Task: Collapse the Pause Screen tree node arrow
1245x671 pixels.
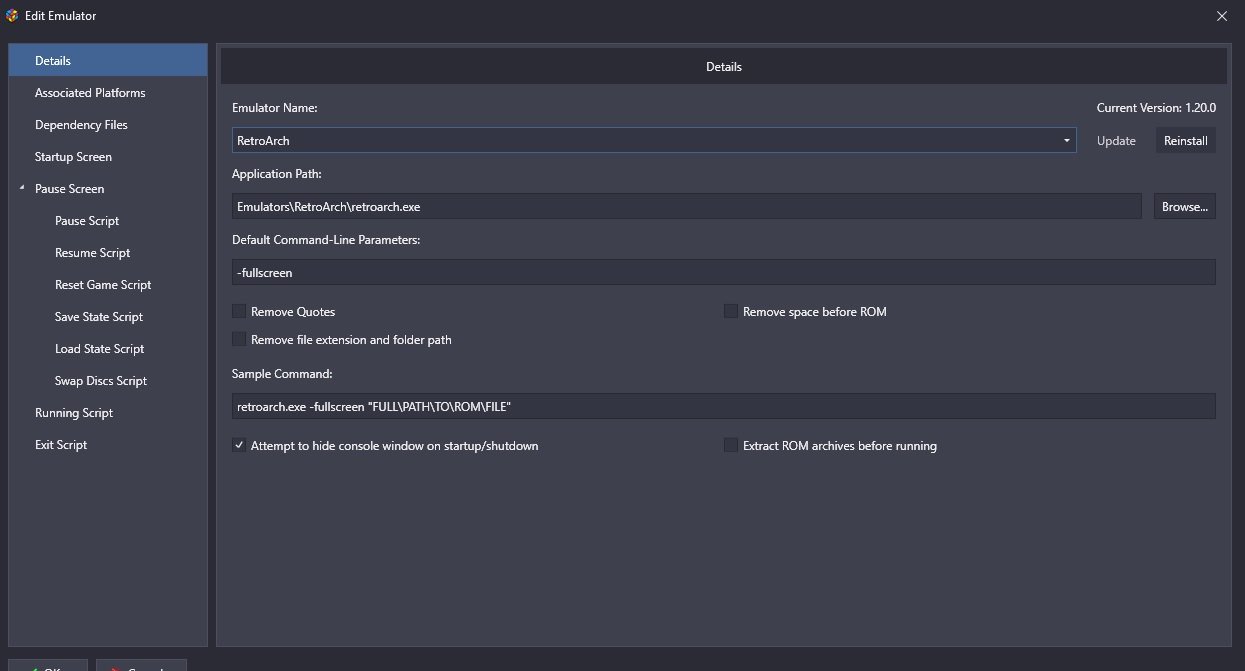Action: (x=21, y=189)
